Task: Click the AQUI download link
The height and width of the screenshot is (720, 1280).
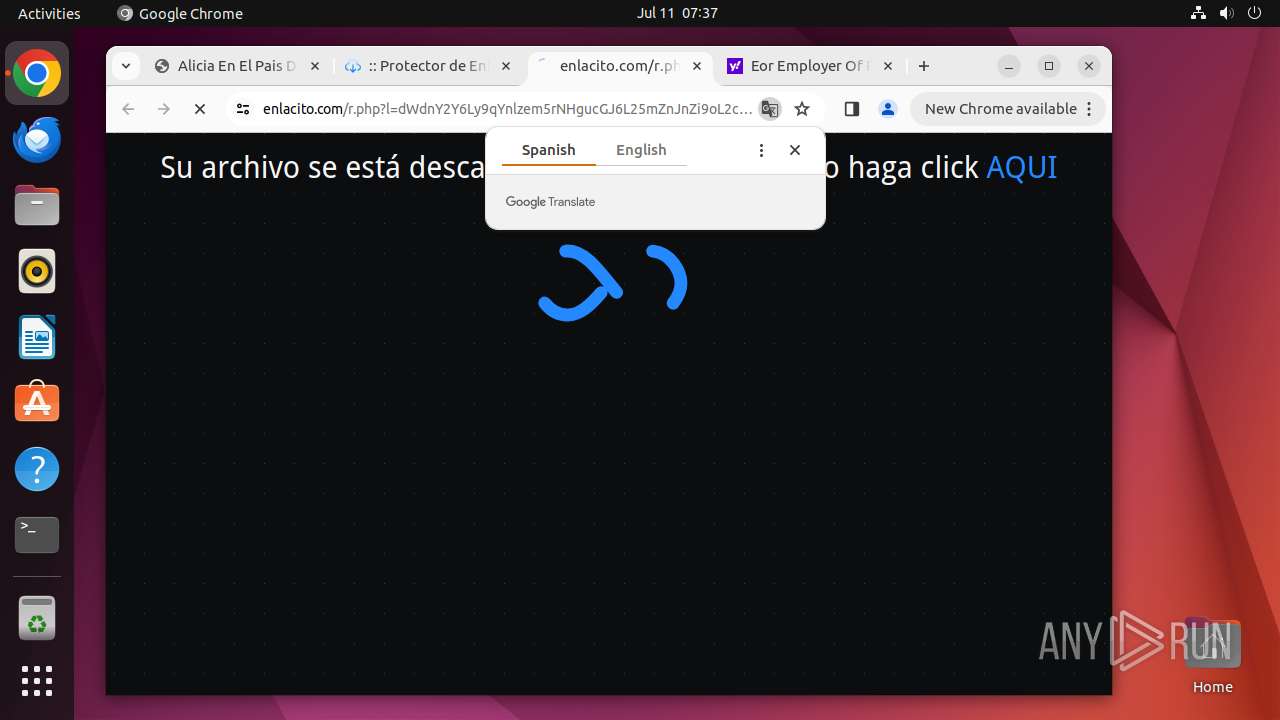Action: pyautogui.click(x=1021, y=167)
